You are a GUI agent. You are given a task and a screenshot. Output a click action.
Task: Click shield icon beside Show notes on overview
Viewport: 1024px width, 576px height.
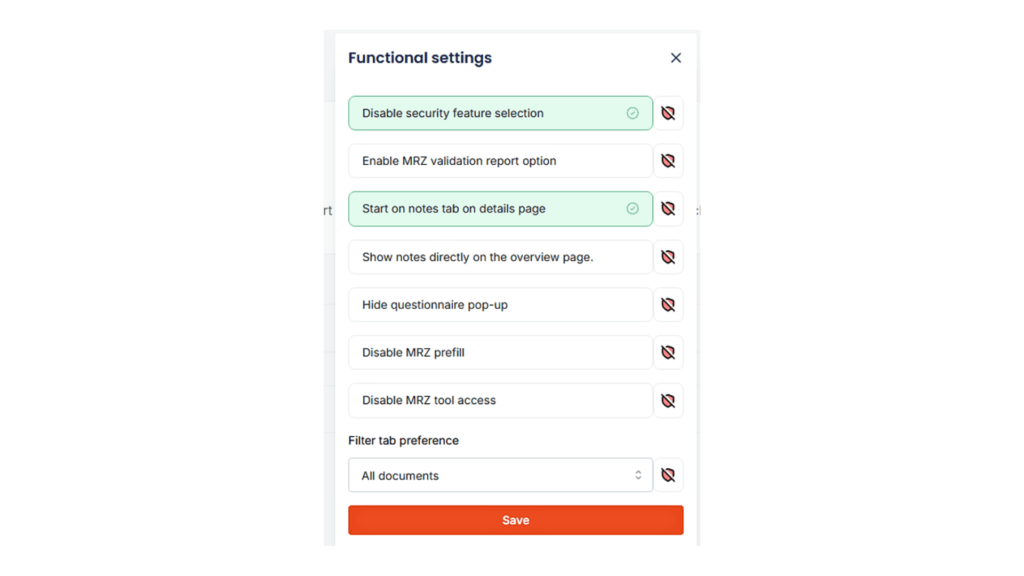(x=668, y=257)
